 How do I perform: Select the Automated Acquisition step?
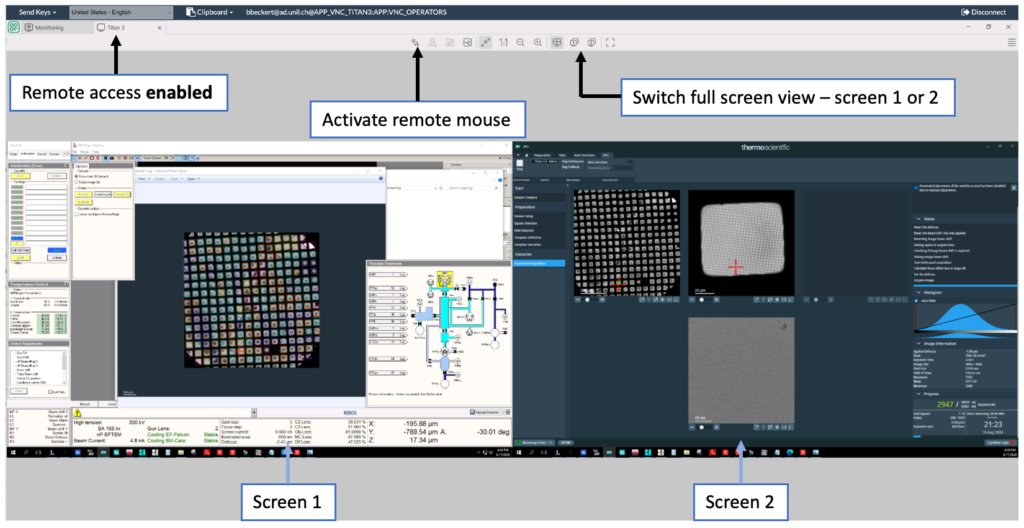click(x=539, y=263)
